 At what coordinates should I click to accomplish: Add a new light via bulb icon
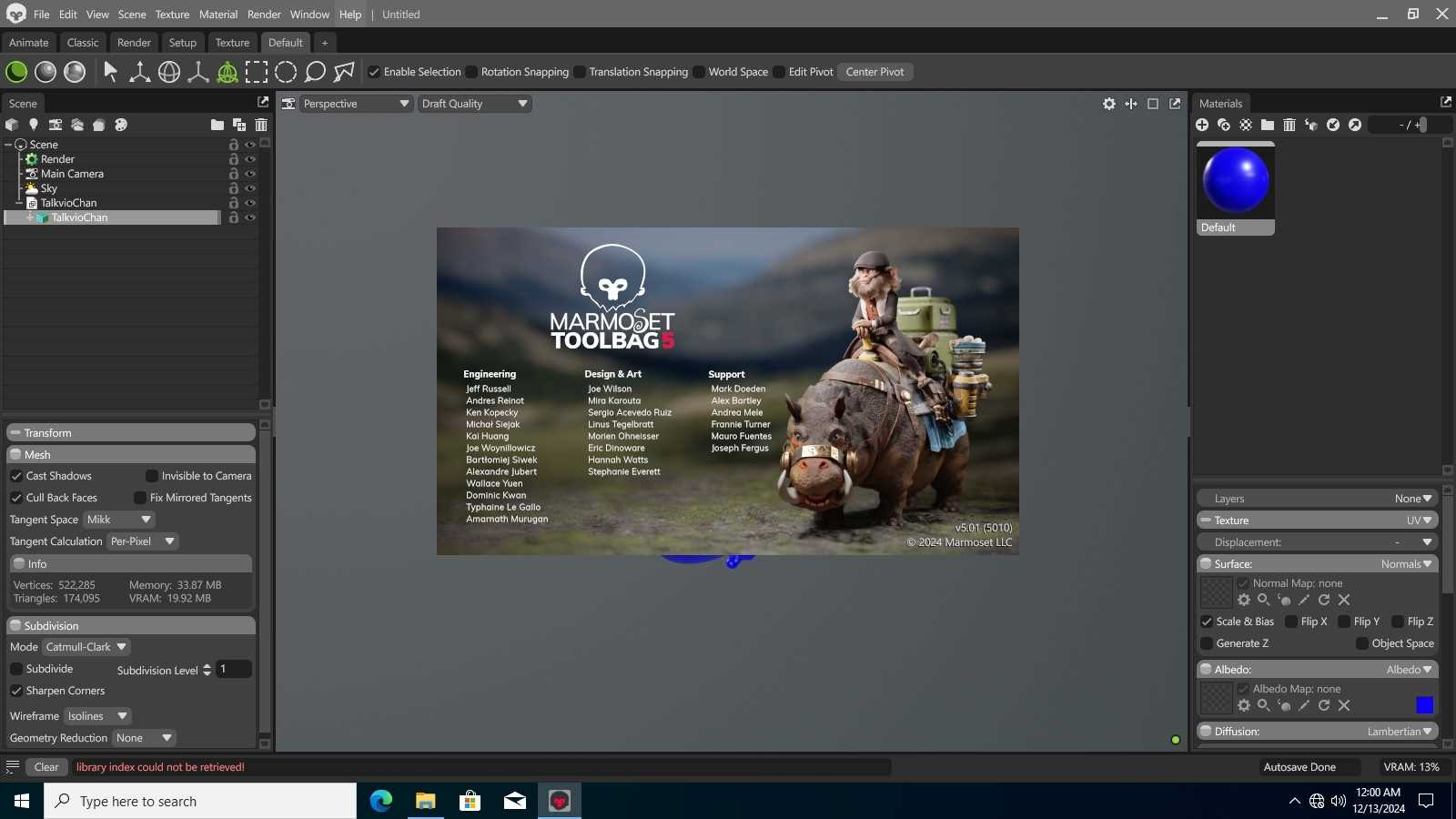34,125
